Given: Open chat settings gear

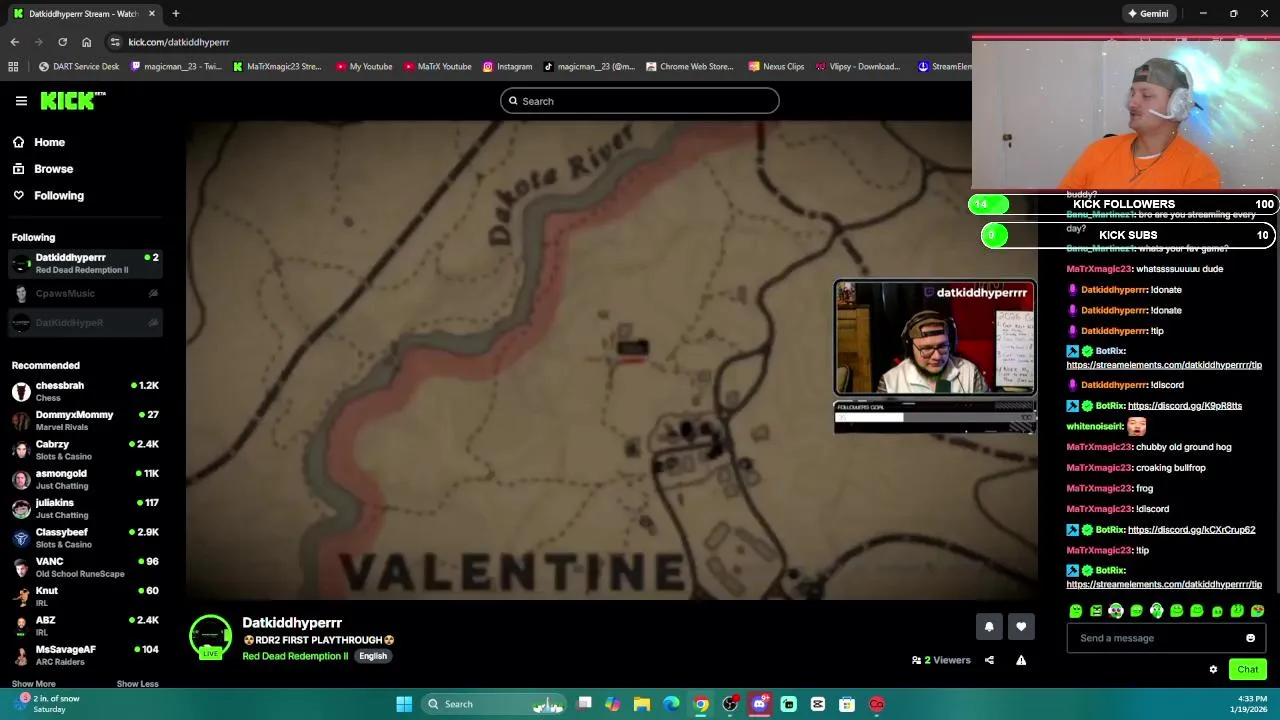Looking at the screenshot, I should (x=1213, y=670).
